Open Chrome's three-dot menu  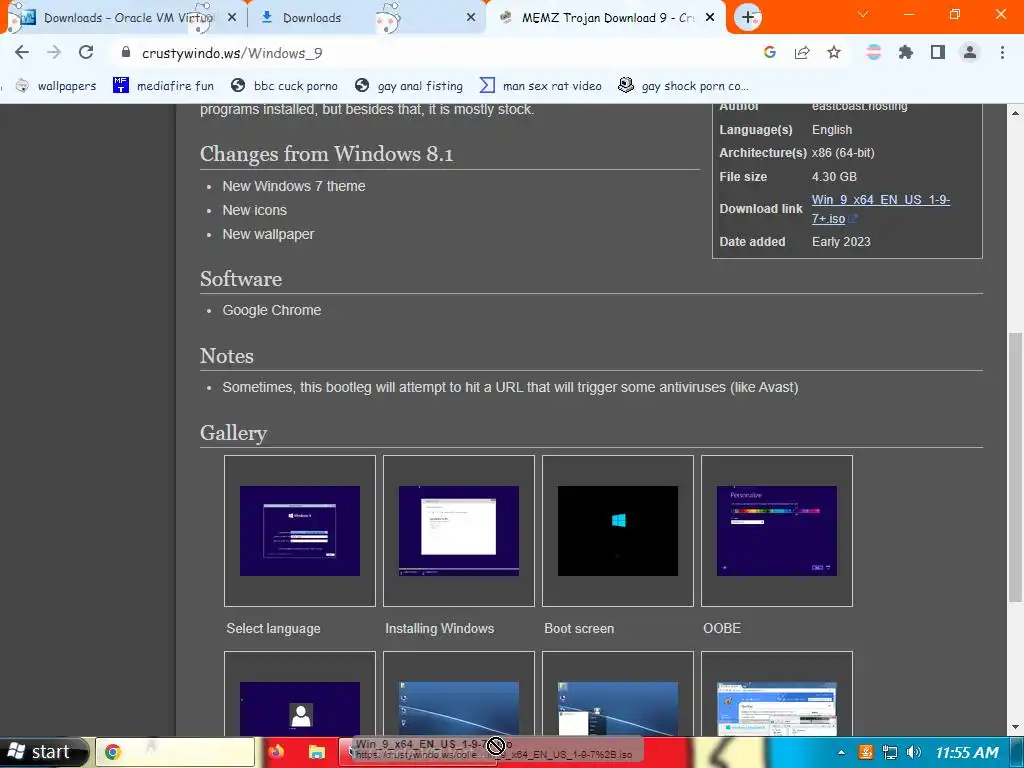(x=1002, y=52)
